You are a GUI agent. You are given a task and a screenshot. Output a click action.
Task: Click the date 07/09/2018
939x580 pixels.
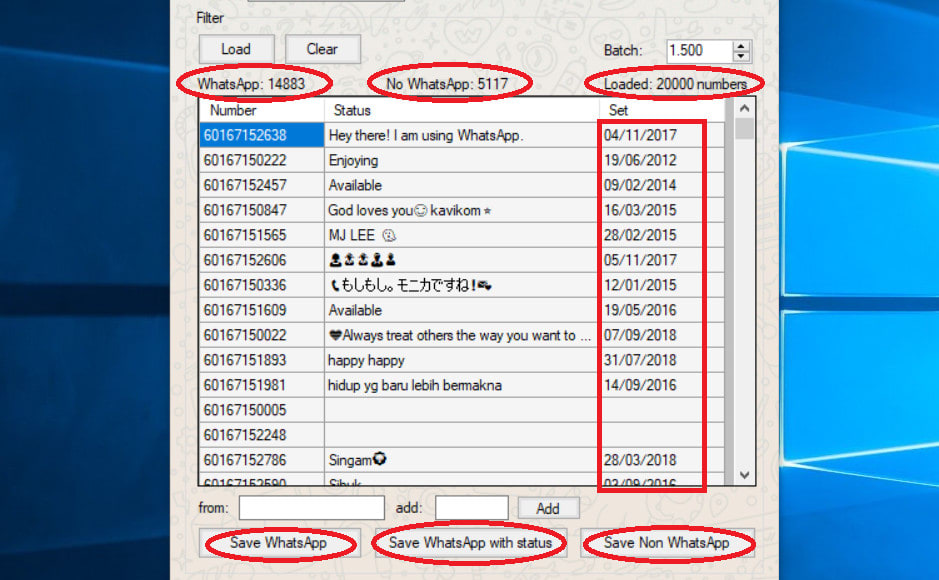coord(640,335)
